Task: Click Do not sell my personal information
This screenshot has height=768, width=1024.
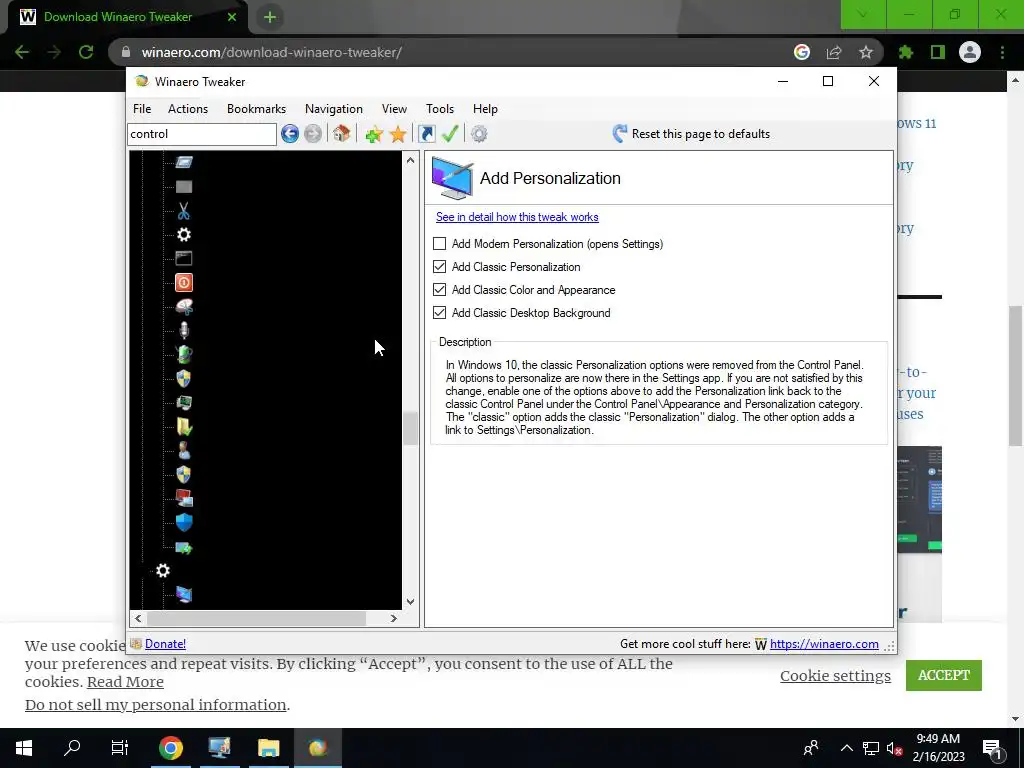Action: pyautogui.click(x=155, y=705)
